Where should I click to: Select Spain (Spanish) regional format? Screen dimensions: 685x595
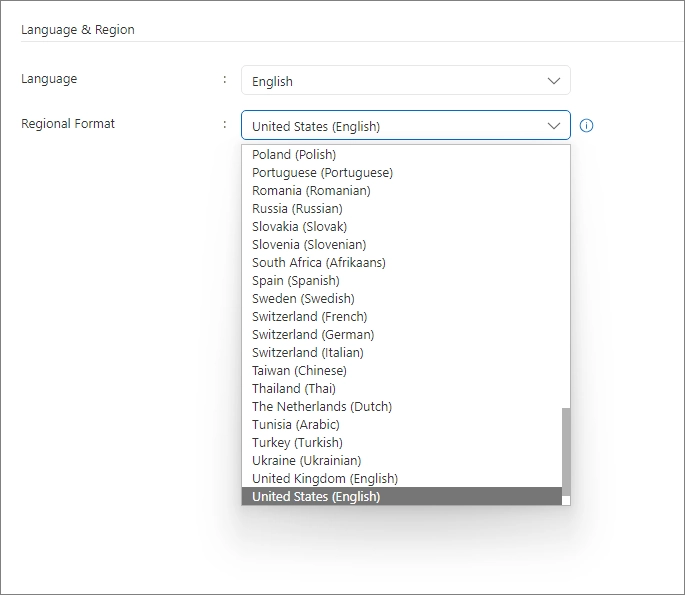295,281
